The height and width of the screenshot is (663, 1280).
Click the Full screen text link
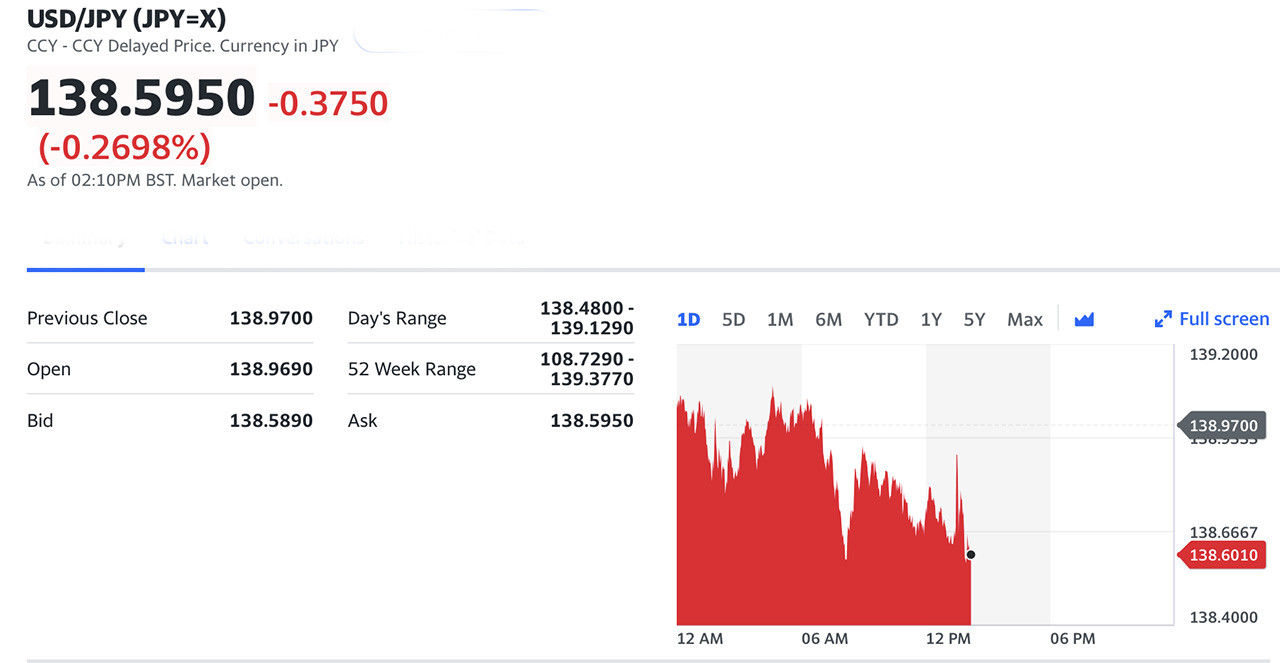click(1224, 320)
